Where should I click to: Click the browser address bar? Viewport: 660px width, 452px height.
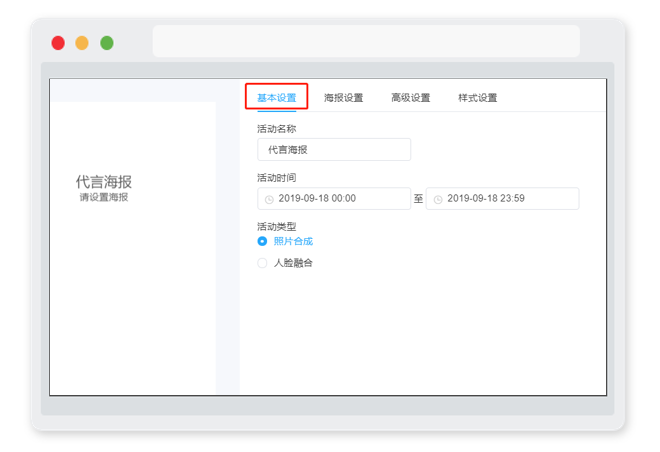click(366, 41)
